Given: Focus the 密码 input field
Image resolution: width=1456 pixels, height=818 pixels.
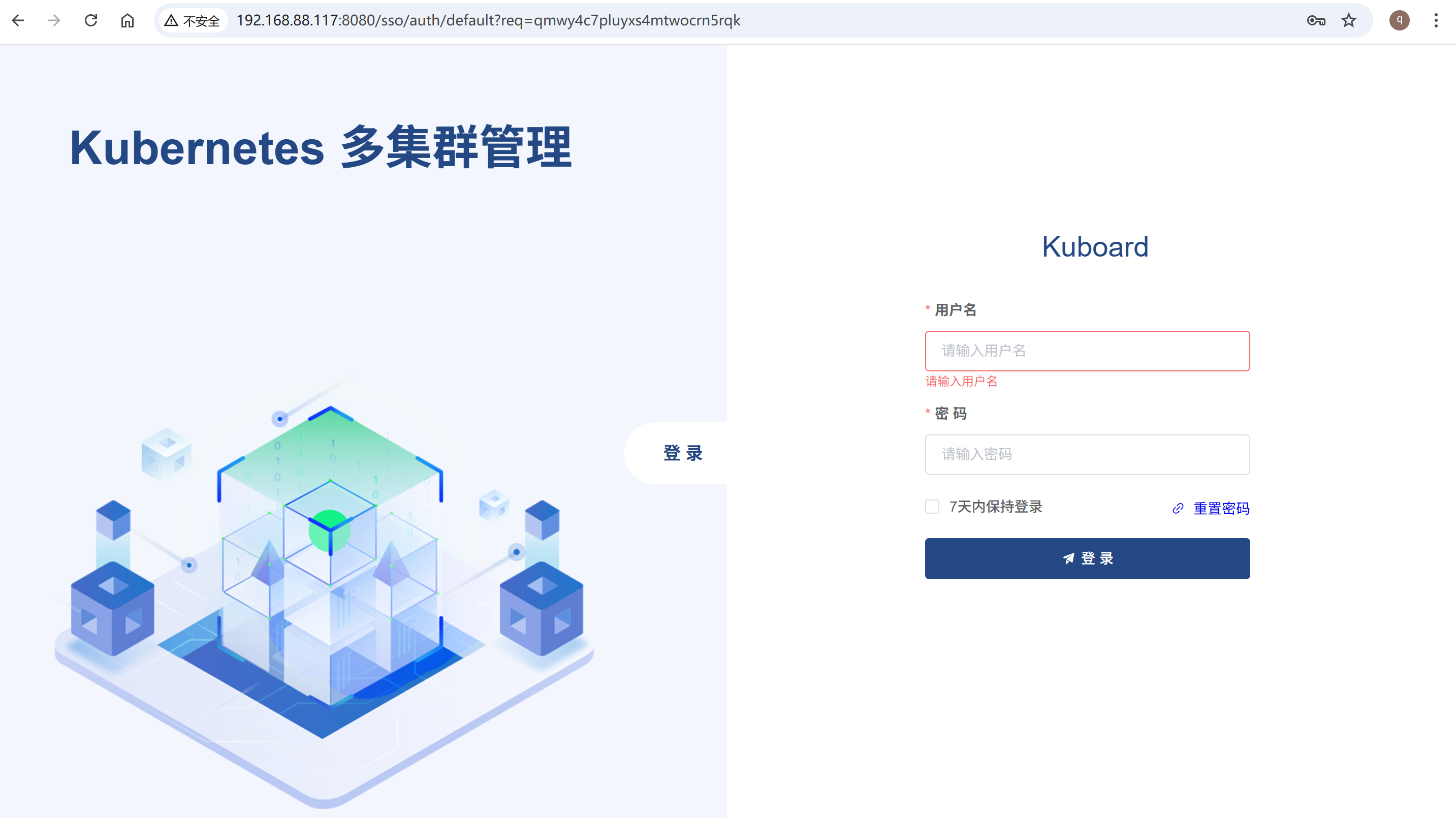Looking at the screenshot, I should pos(1088,455).
